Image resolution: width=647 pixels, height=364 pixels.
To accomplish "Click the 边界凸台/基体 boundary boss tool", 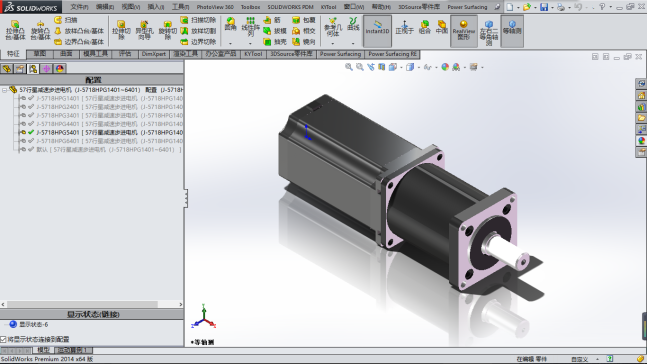I will [79, 42].
